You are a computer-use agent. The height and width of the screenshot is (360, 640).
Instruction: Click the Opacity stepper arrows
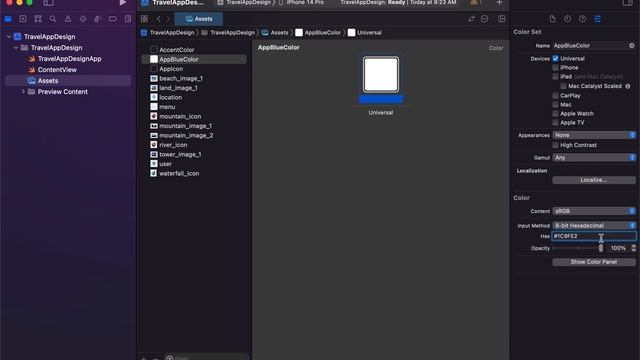coord(633,248)
